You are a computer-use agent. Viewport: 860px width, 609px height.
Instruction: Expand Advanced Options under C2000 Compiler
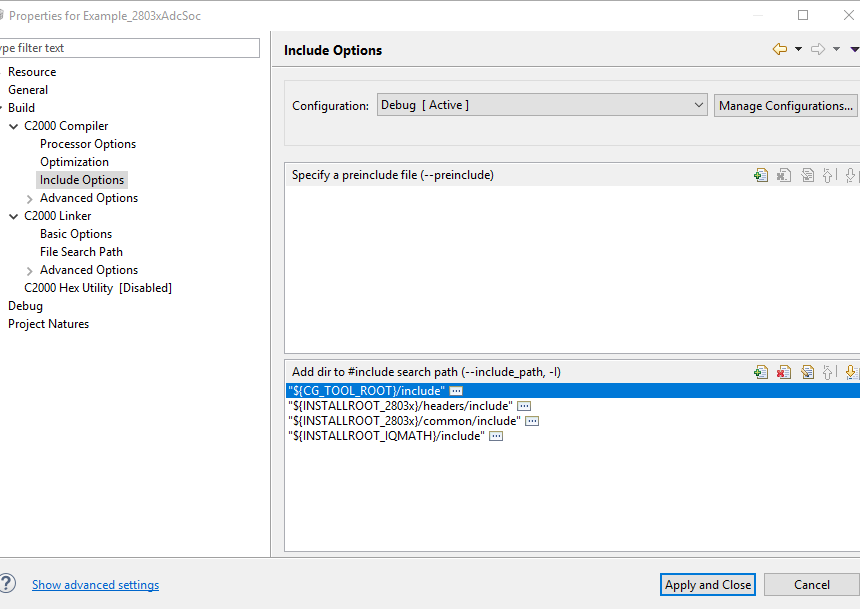pyautogui.click(x=30, y=198)
